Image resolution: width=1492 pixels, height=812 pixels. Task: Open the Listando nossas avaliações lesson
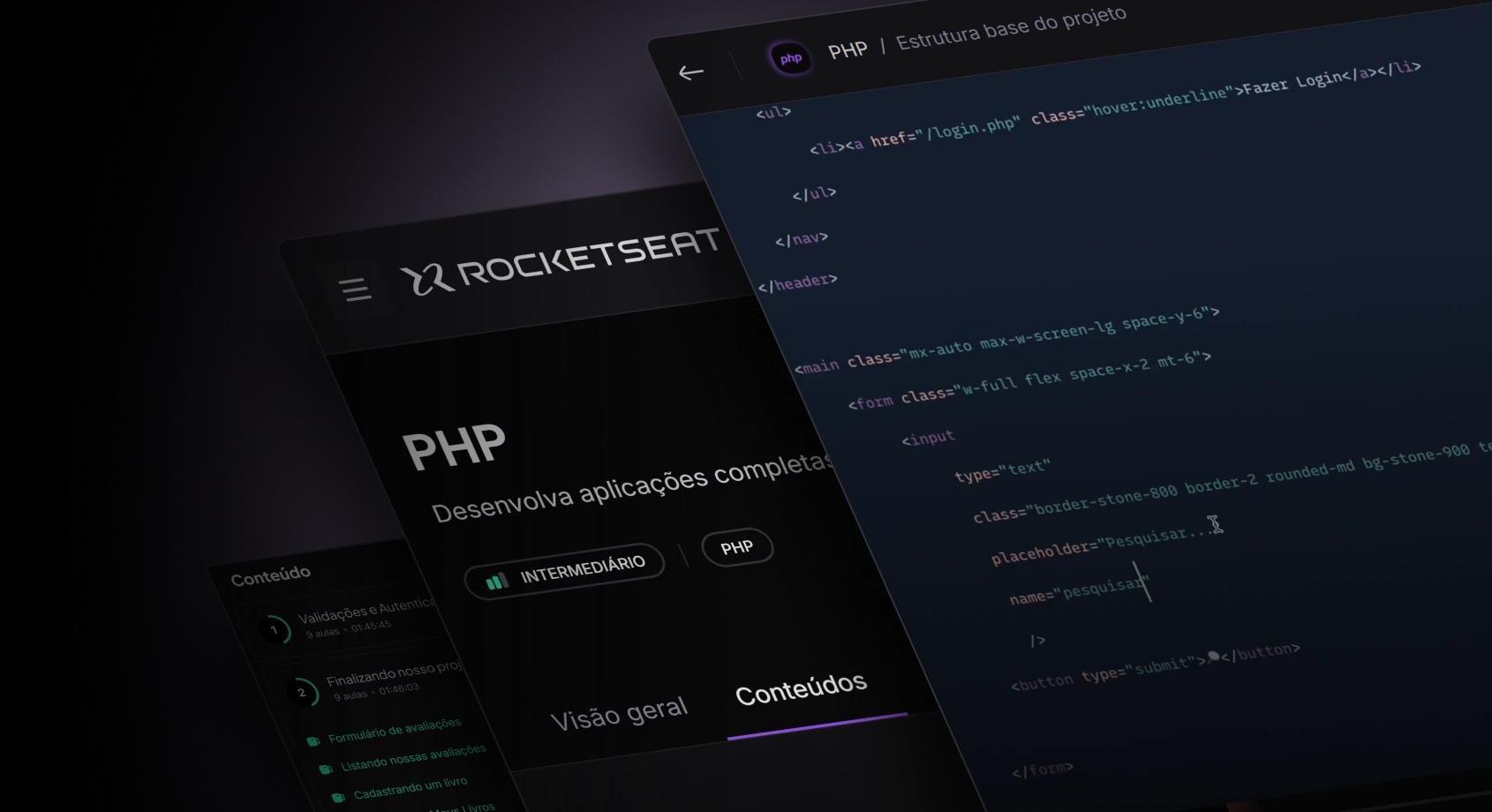[413, 757]
